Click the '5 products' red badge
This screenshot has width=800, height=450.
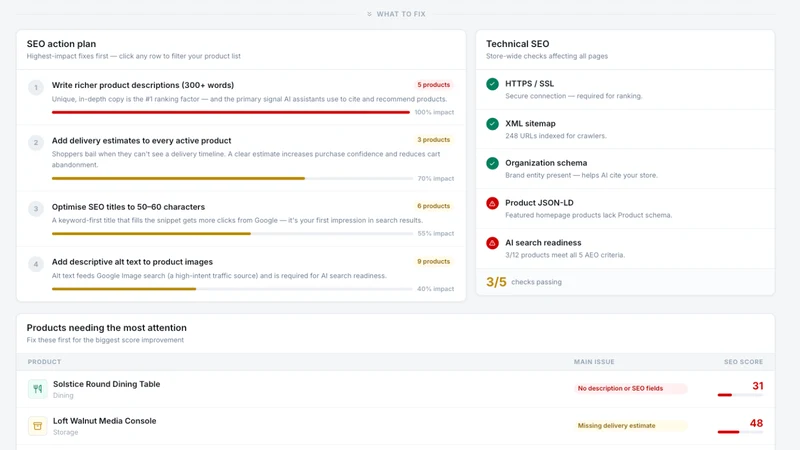pos(433,85)
